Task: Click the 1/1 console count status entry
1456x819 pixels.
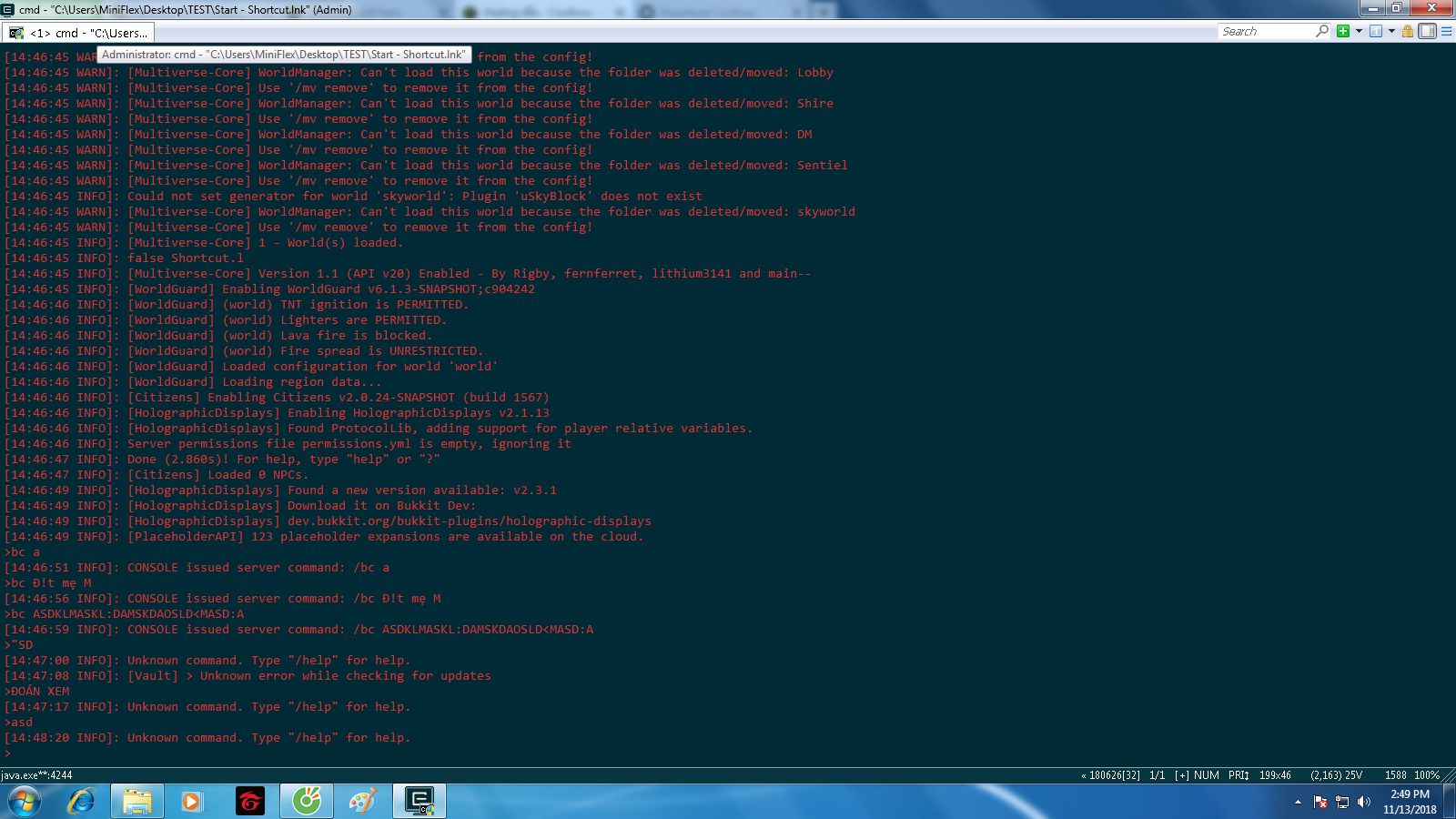Action: [x=1158, y=775]
